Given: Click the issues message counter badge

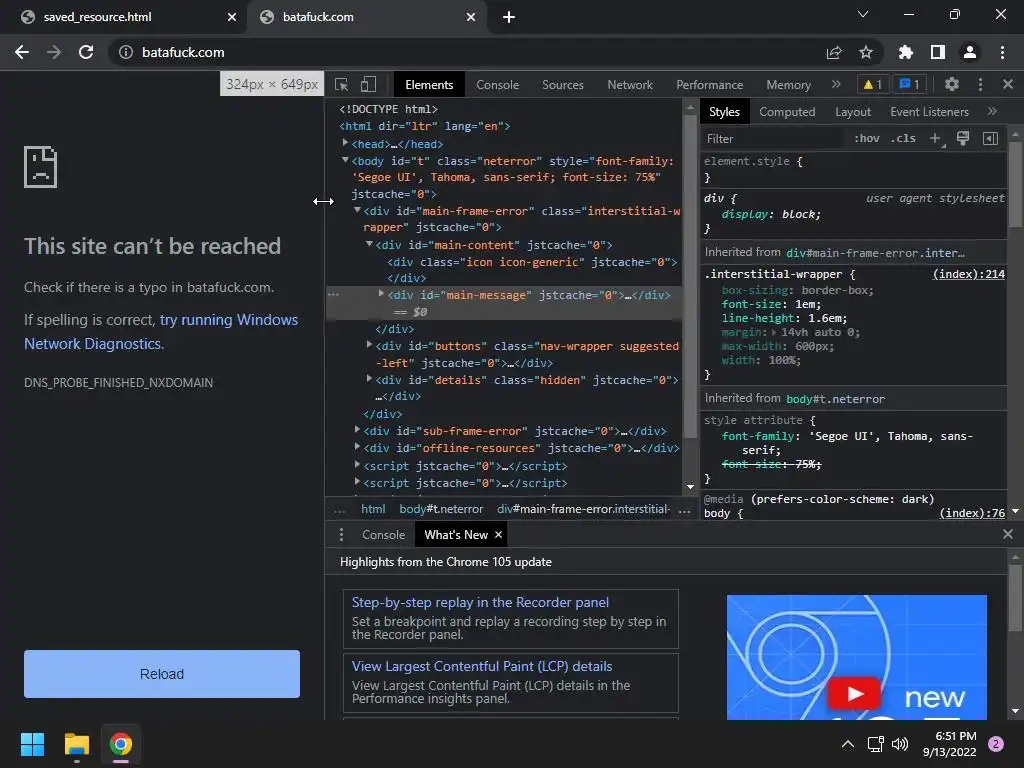Looking at the screenshot, I should (x=910, y=84).
